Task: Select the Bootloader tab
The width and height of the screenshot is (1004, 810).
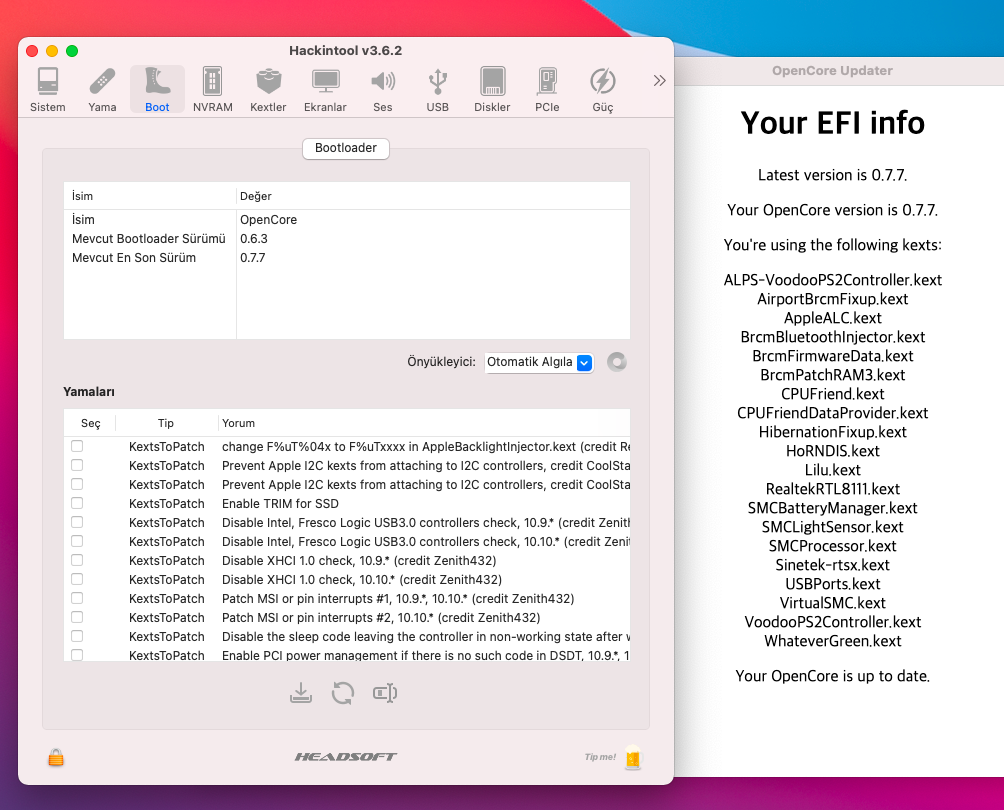Action: 346,148
